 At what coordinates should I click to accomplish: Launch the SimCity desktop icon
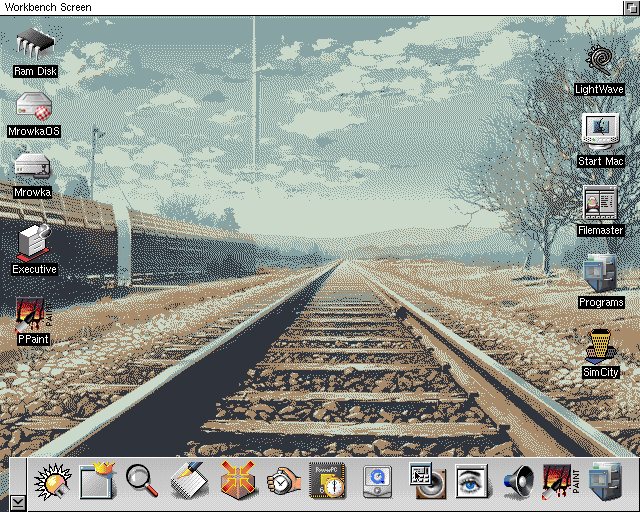pos(599,347)
